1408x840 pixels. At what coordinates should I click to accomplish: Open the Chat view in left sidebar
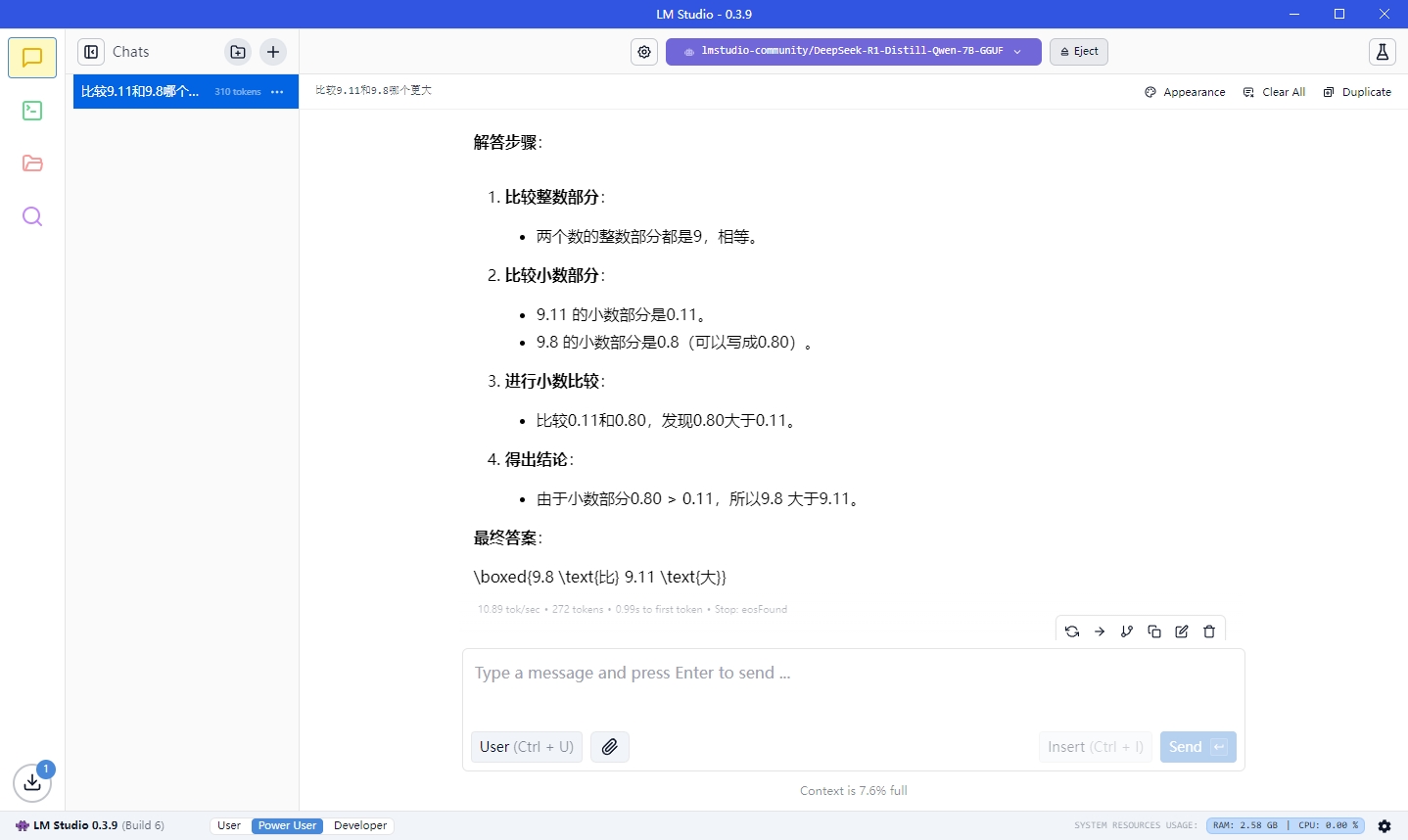[x=32, y=58]
